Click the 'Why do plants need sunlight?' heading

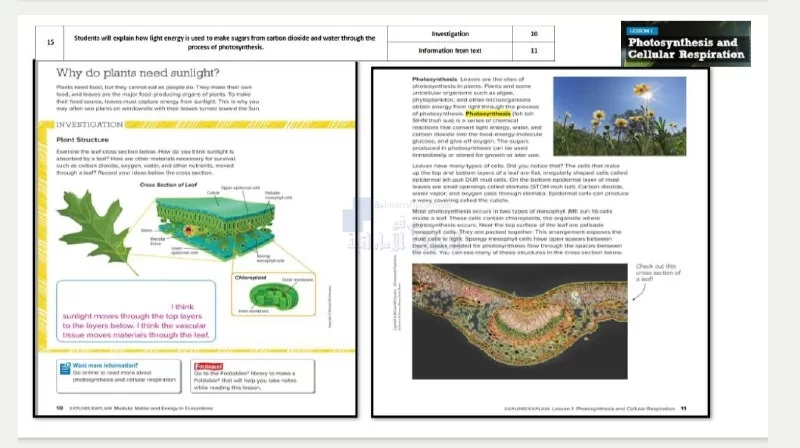pyautogui.click(x=138, y=73)
